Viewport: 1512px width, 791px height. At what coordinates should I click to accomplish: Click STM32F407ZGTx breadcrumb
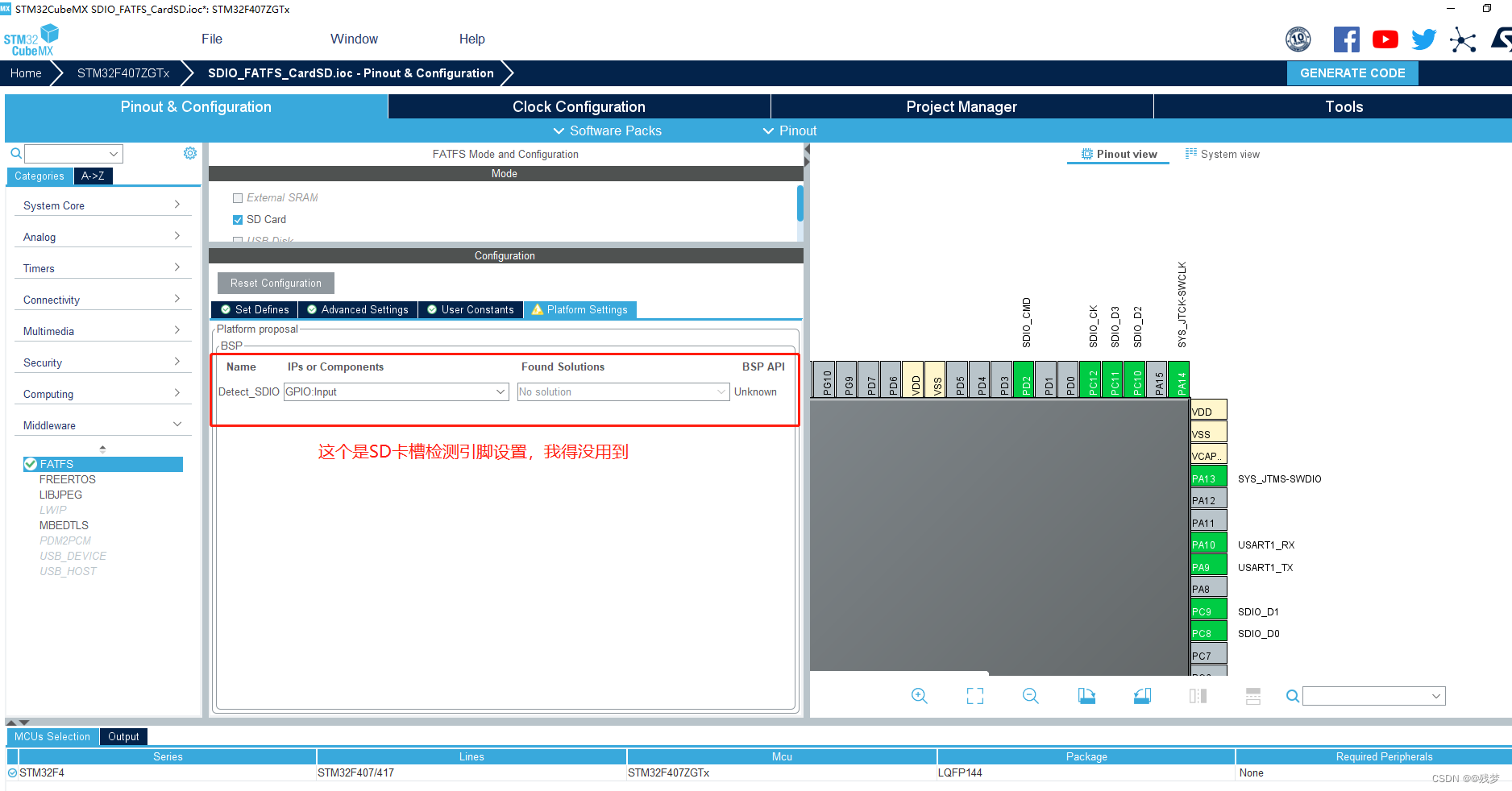tap(123, 73)
